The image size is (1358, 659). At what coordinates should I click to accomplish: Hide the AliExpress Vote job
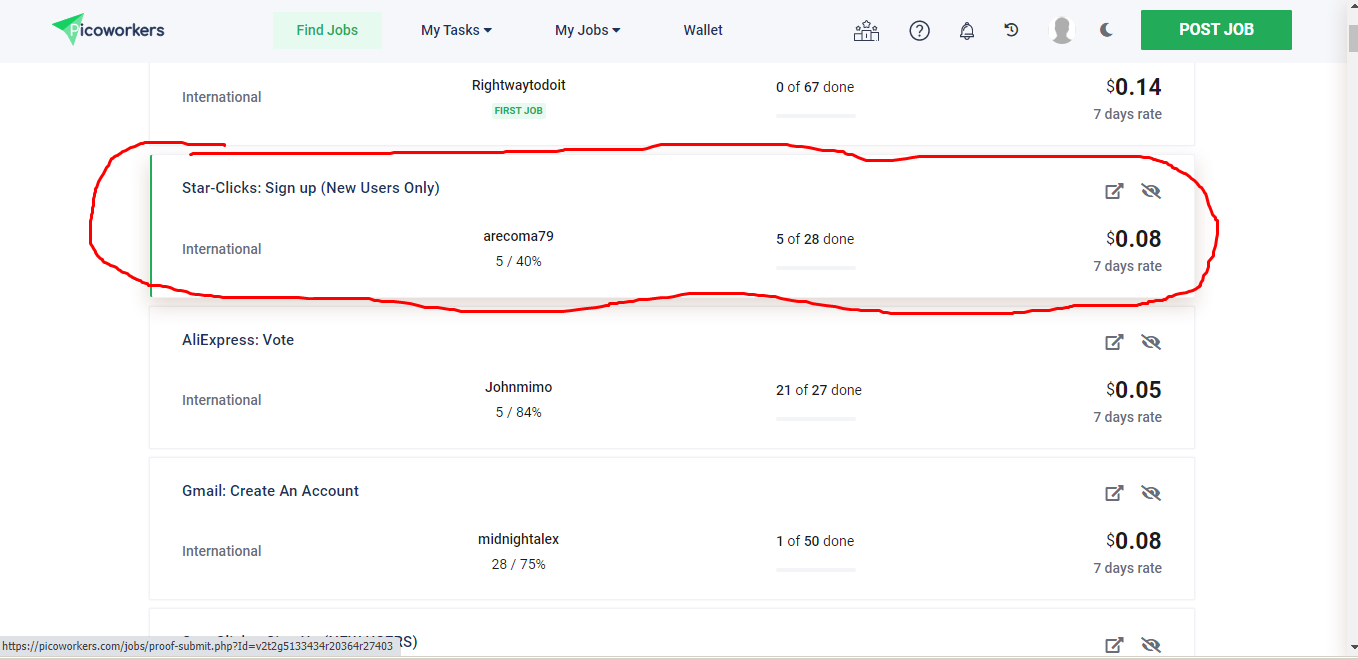(x=1150, y=342)
